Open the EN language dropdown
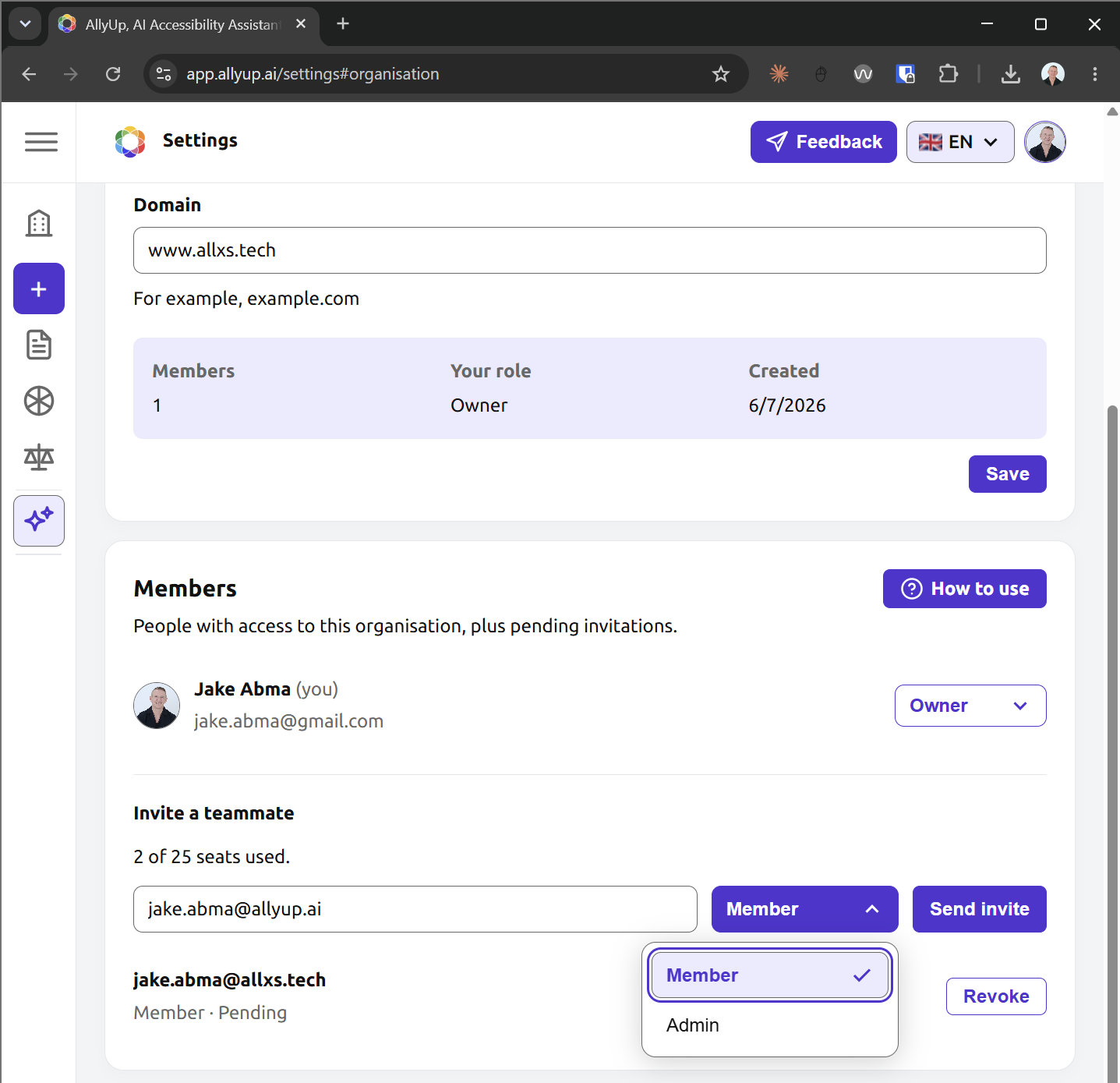This screenshot has height=1083, width=1120. (960, 142)
